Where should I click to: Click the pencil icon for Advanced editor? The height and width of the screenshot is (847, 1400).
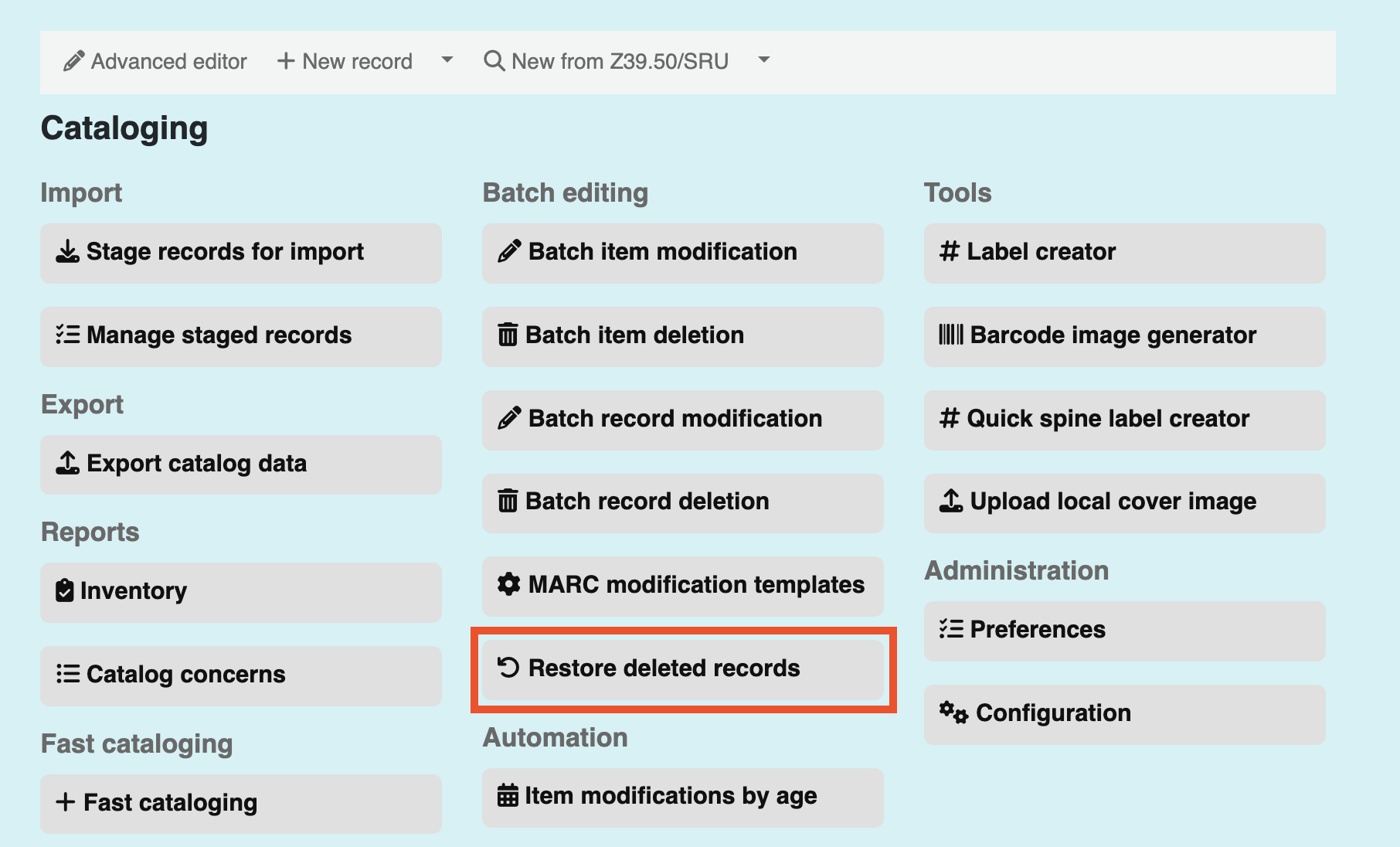(73, 61)
